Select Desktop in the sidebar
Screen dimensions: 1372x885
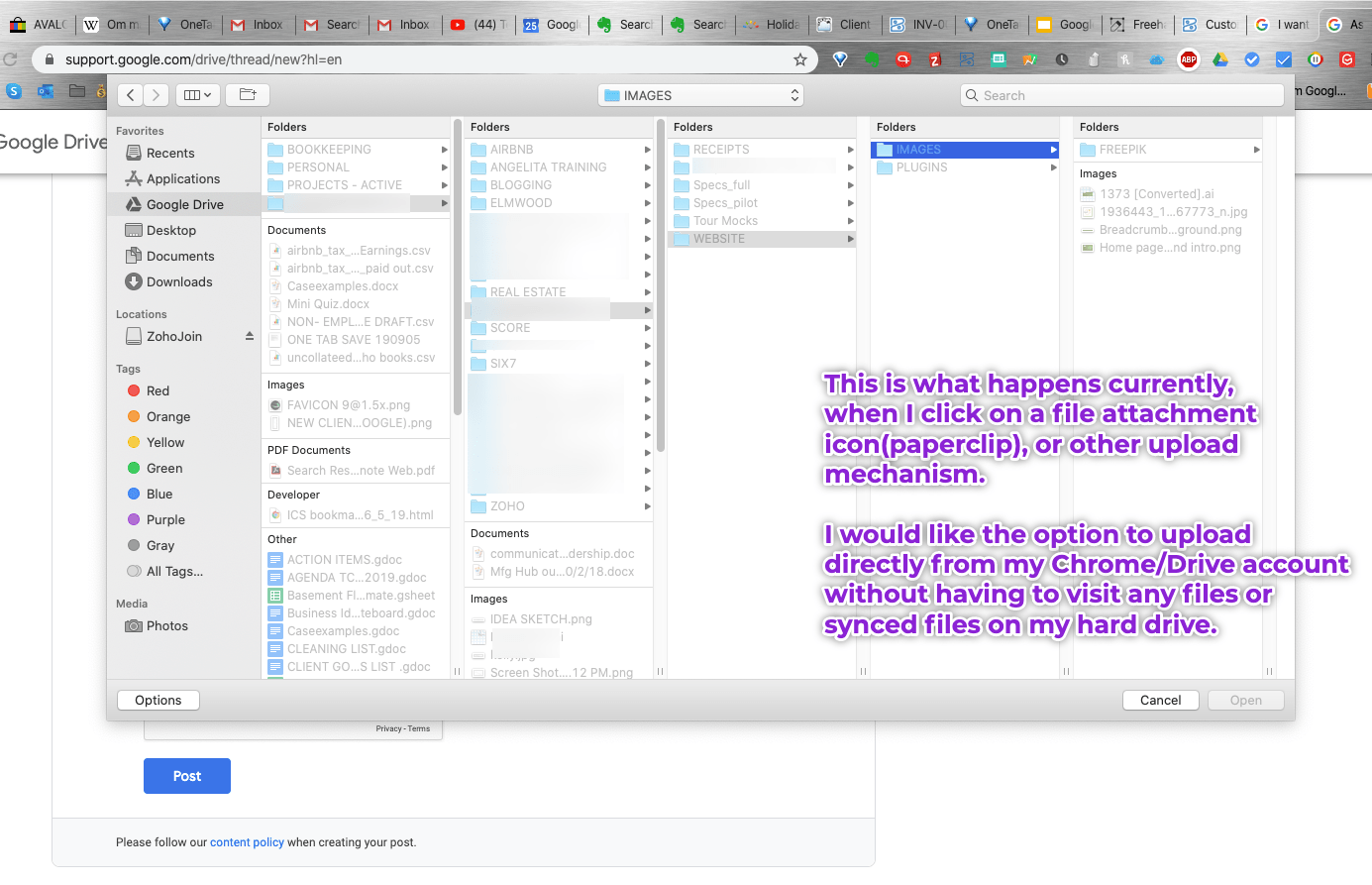point(173,230)
